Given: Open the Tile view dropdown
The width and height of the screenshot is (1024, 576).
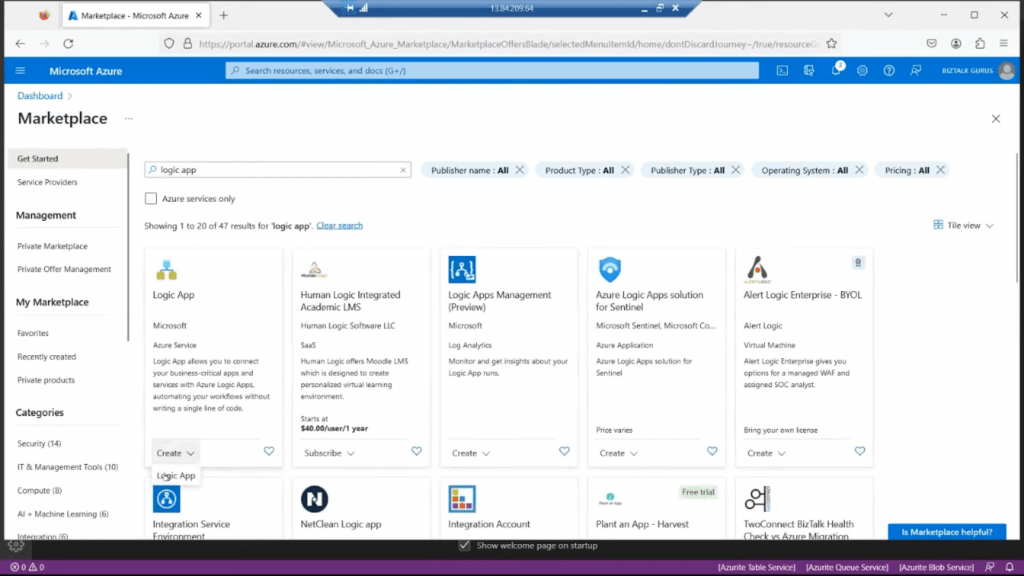Looking at the screenshot, I should coord(964,225).
